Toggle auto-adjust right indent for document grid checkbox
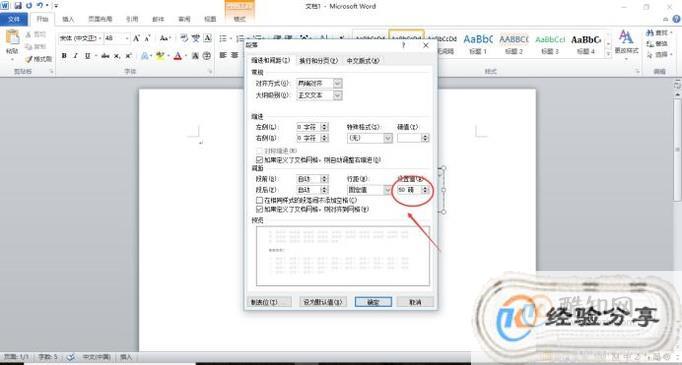 (260, 160)
